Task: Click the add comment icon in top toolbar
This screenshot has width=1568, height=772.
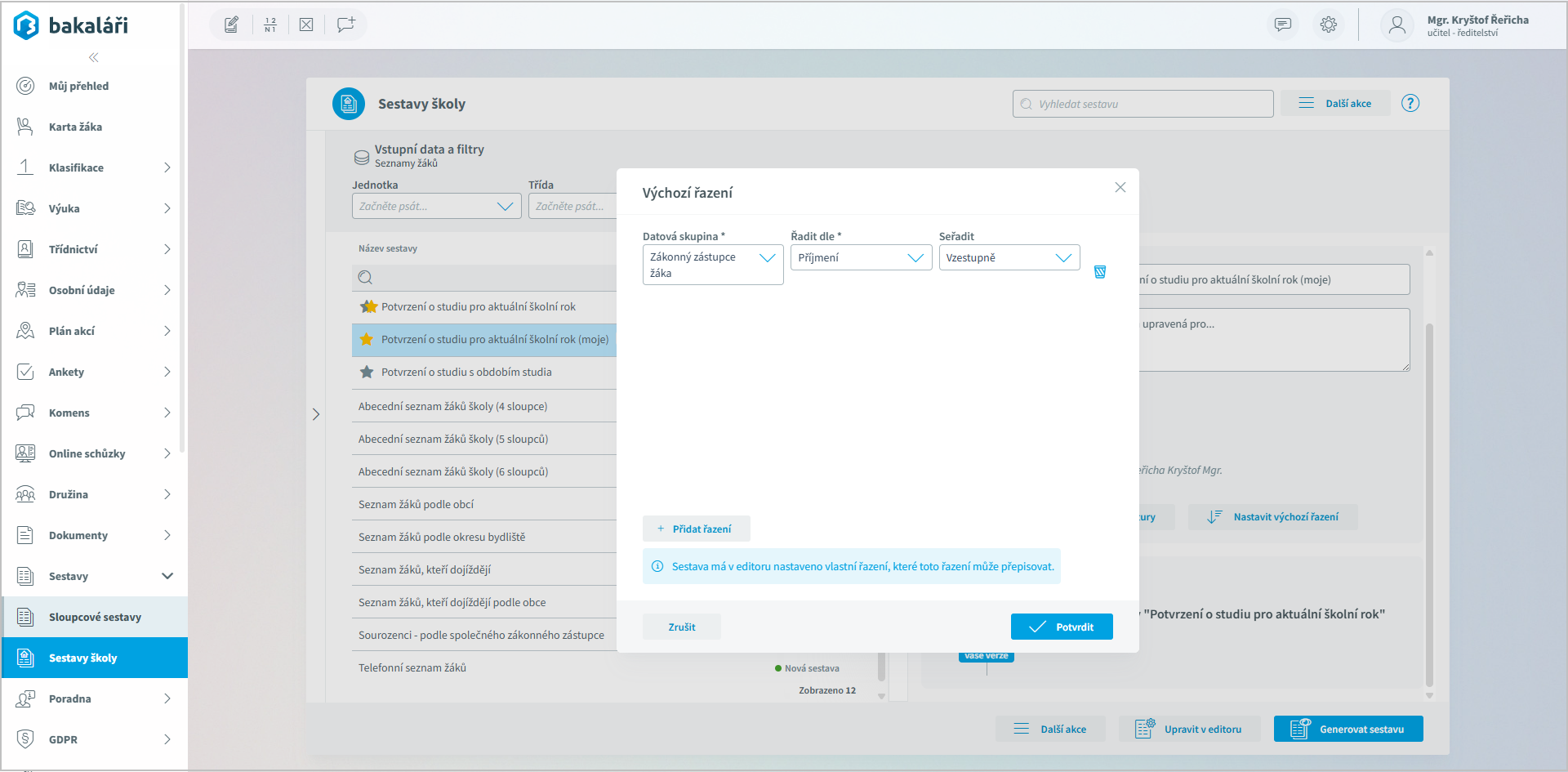Action: (x=345, y=25)
